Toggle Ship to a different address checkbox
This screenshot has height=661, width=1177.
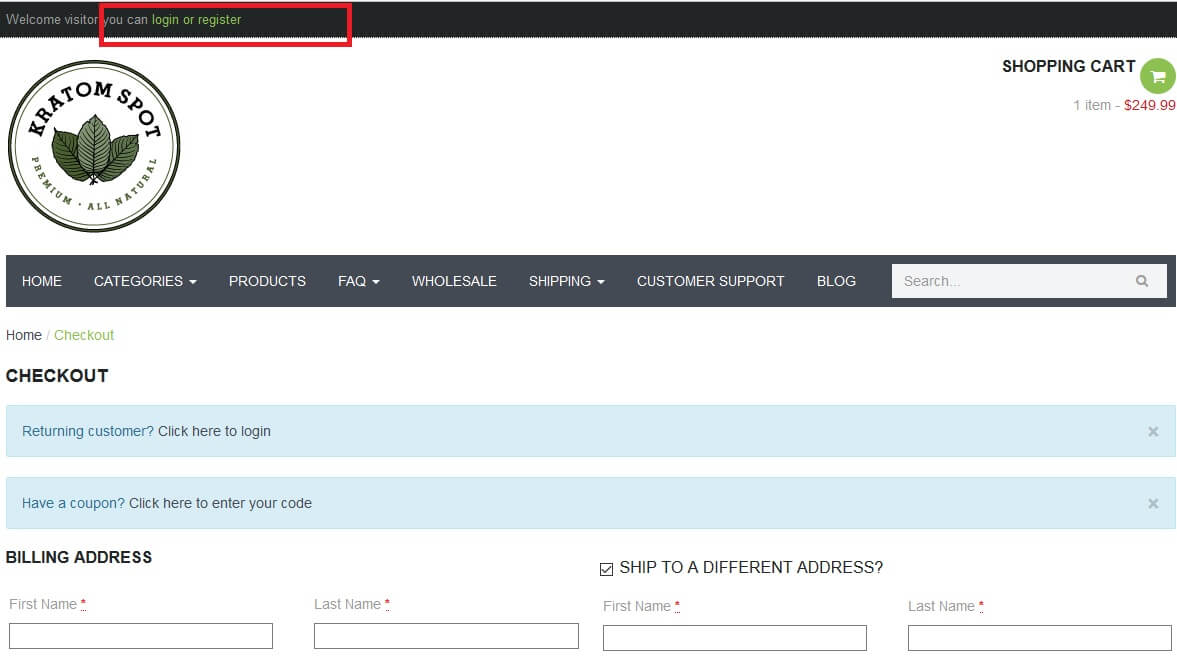(x=607, y=569)
